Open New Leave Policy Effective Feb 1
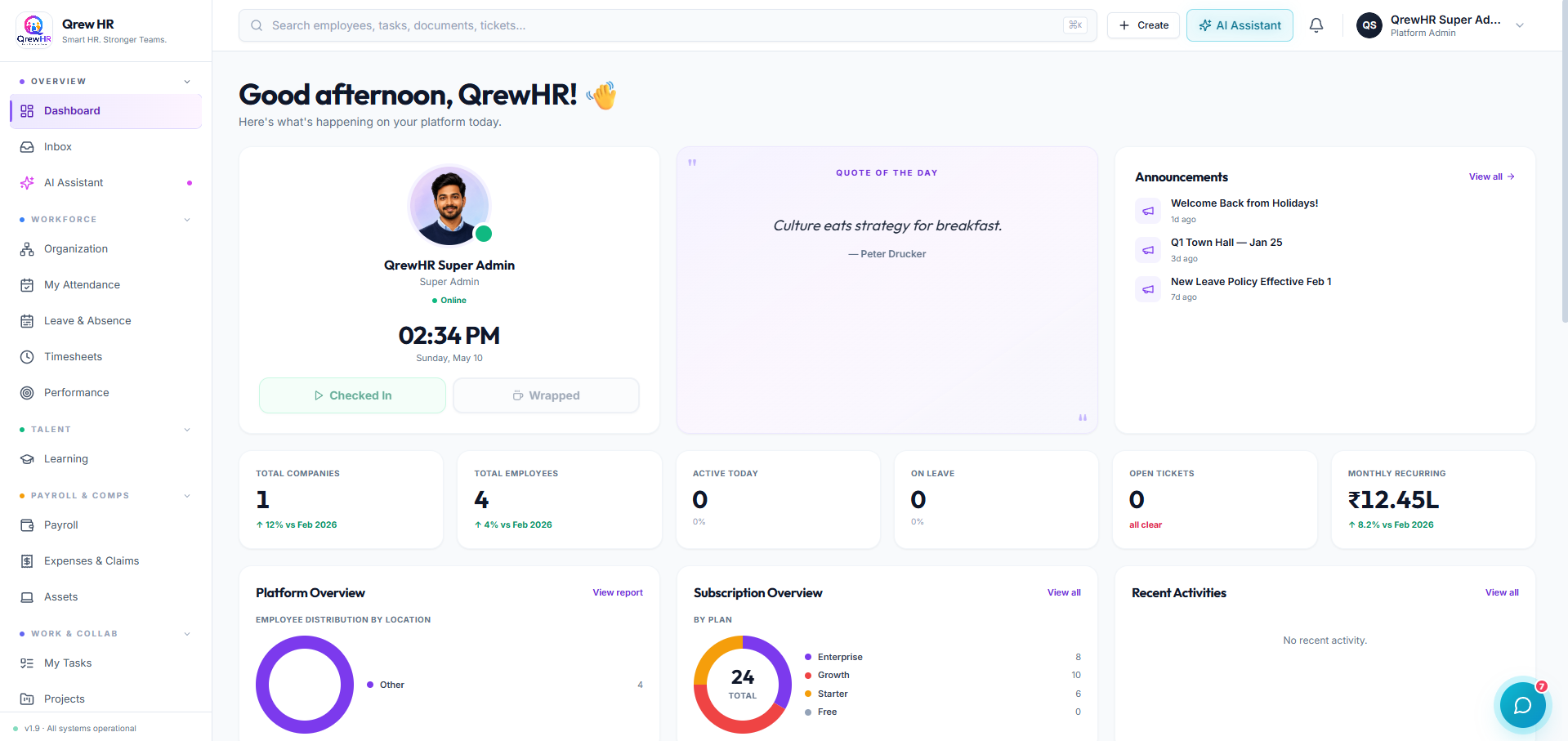Screen dimensions: 1568x741 click(1251, 282)
